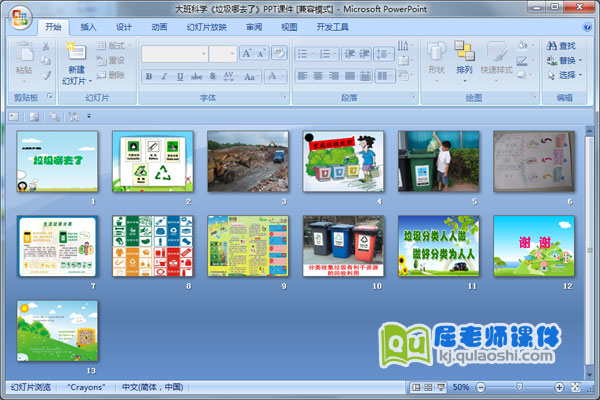The width and height of the screenshot is (600, 400).
Task: Click the New Slide icon
Action: point(76,51)
